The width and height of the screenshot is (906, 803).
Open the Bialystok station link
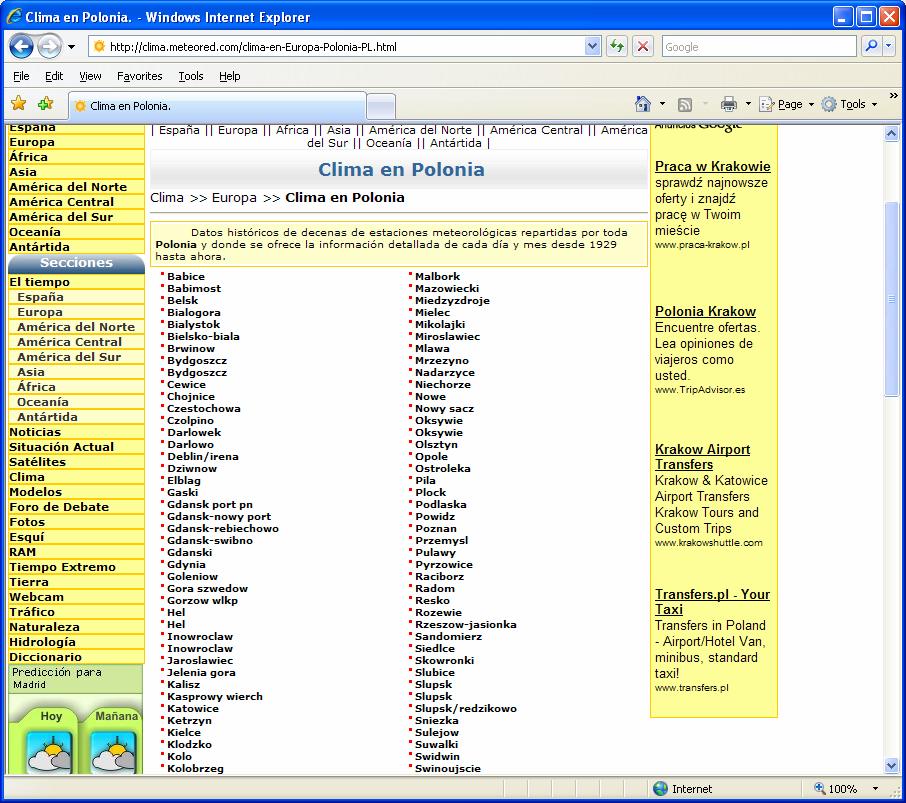pos(194,325)
